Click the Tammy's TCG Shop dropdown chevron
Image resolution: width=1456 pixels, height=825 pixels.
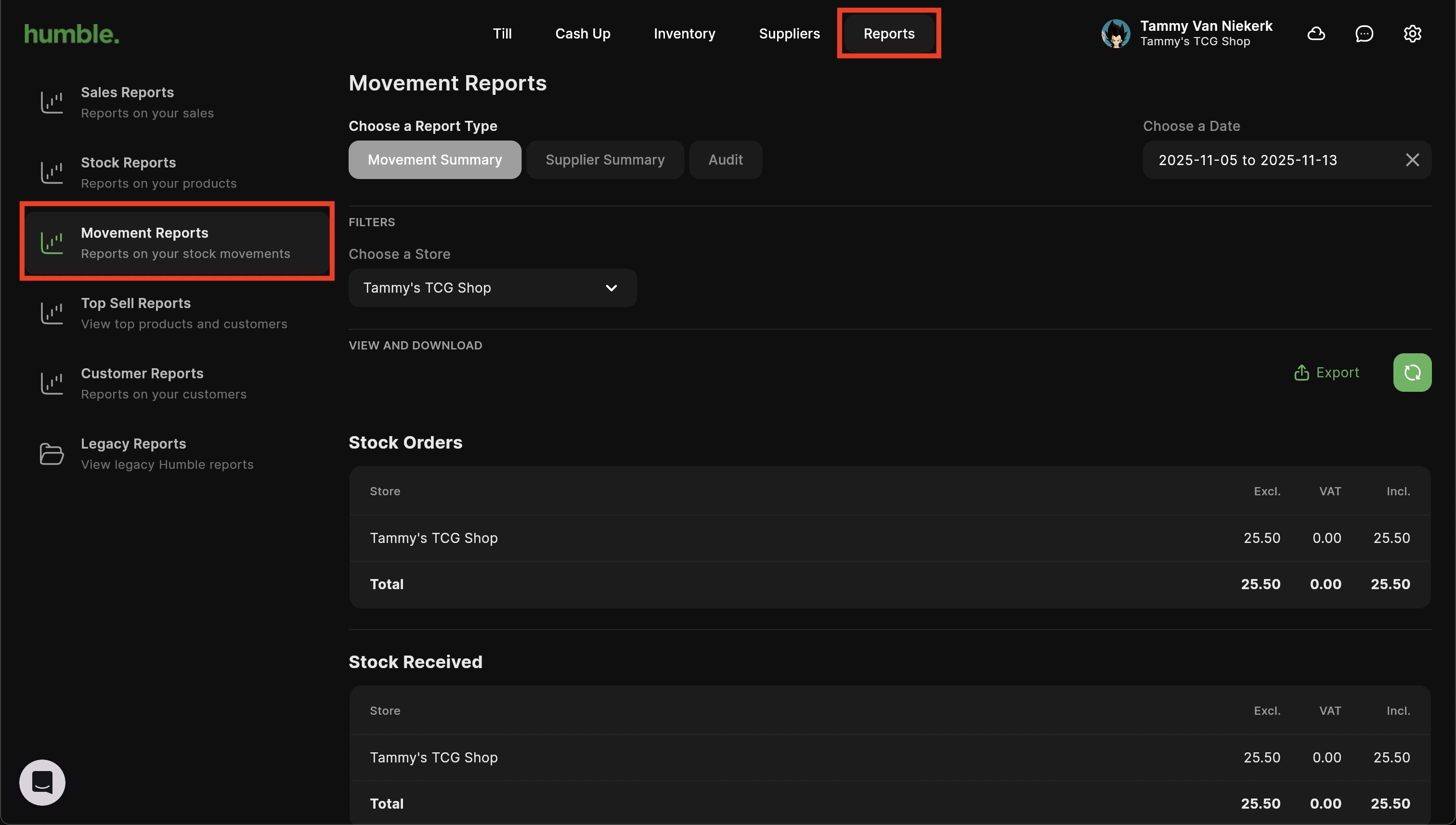pos(611,288)
